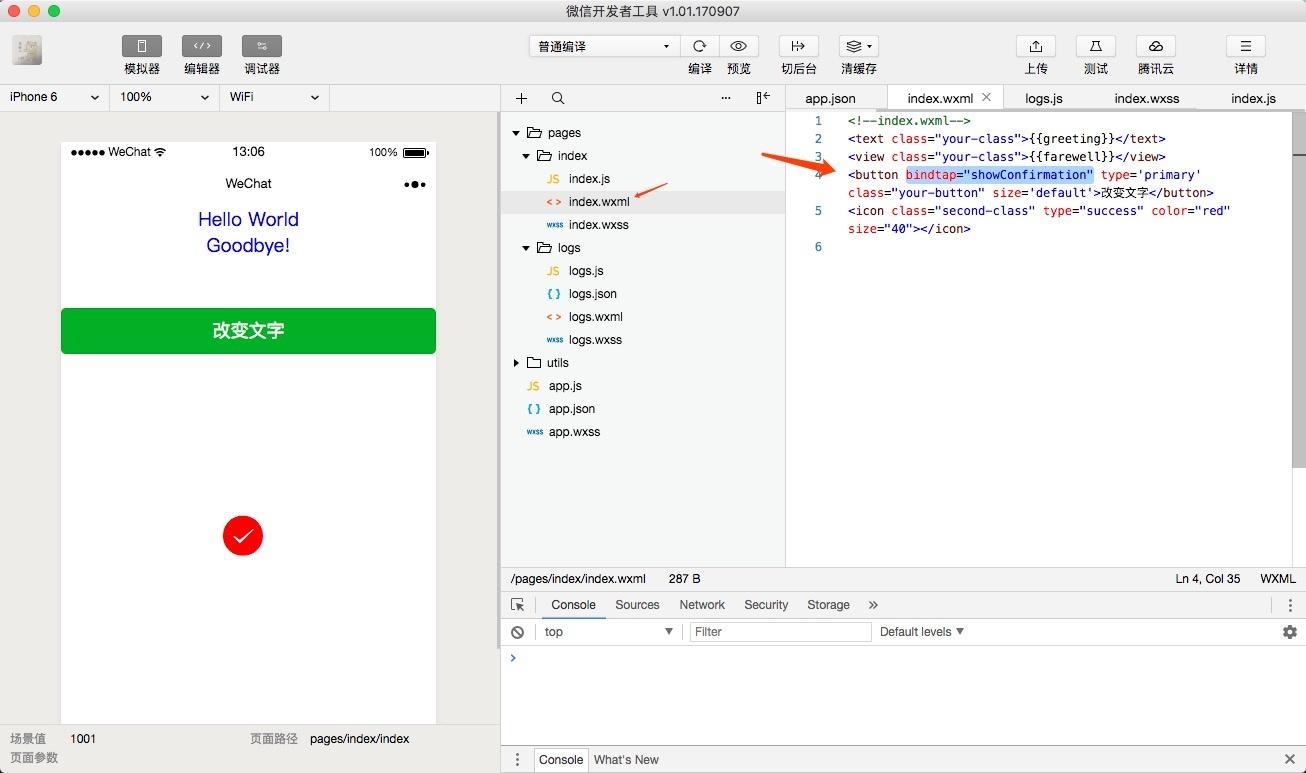Switch to the logs.js editor tab
The image size is (1306, 773).
pyautogui.click(x=1044, y=98)
